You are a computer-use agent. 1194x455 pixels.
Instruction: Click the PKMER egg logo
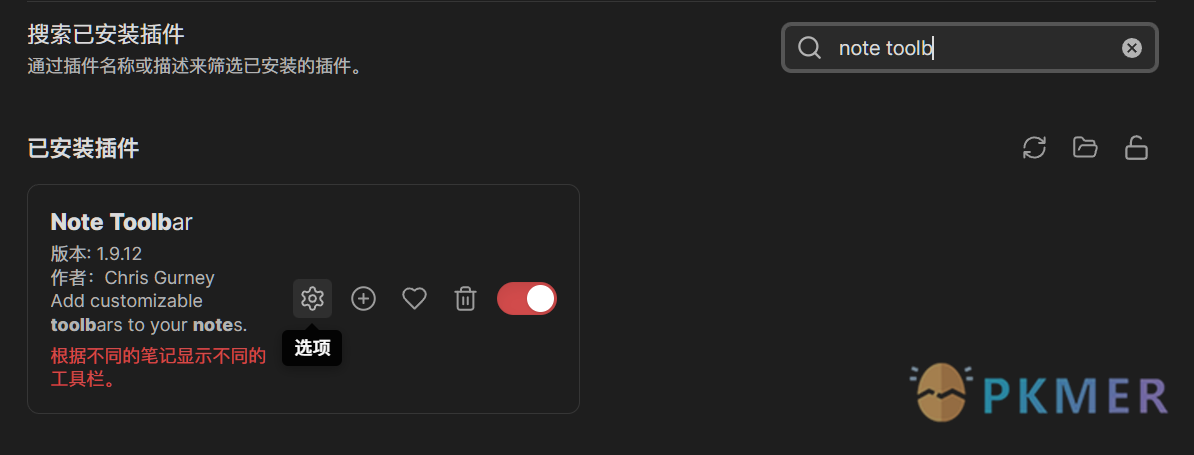click(941, 392)
